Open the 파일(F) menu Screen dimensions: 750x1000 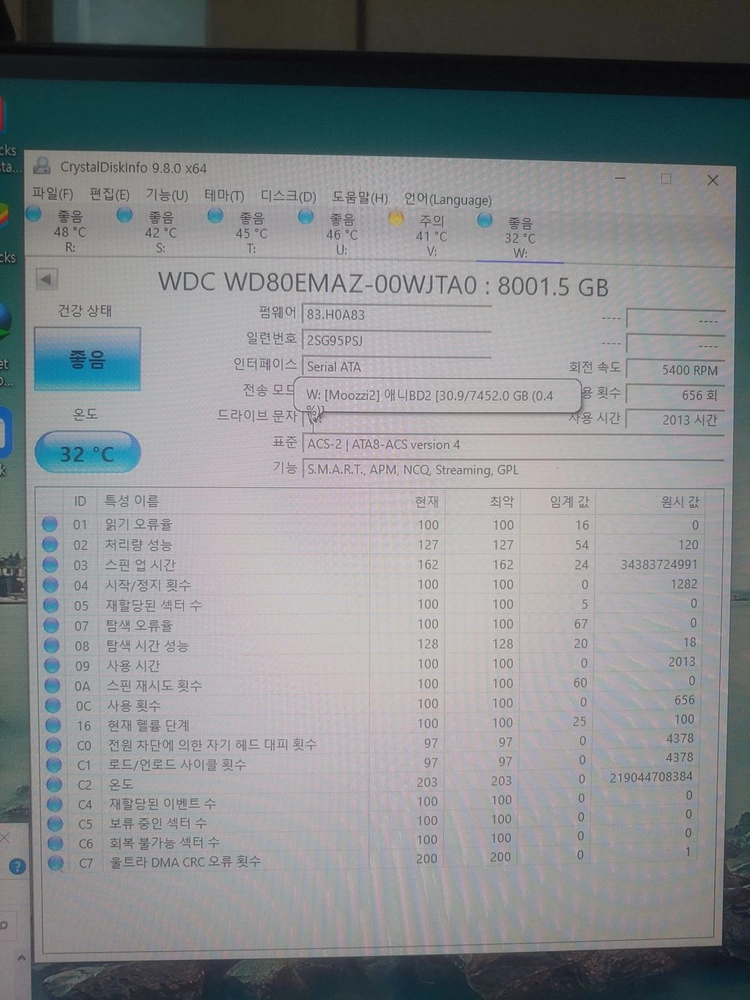(52, 193)
